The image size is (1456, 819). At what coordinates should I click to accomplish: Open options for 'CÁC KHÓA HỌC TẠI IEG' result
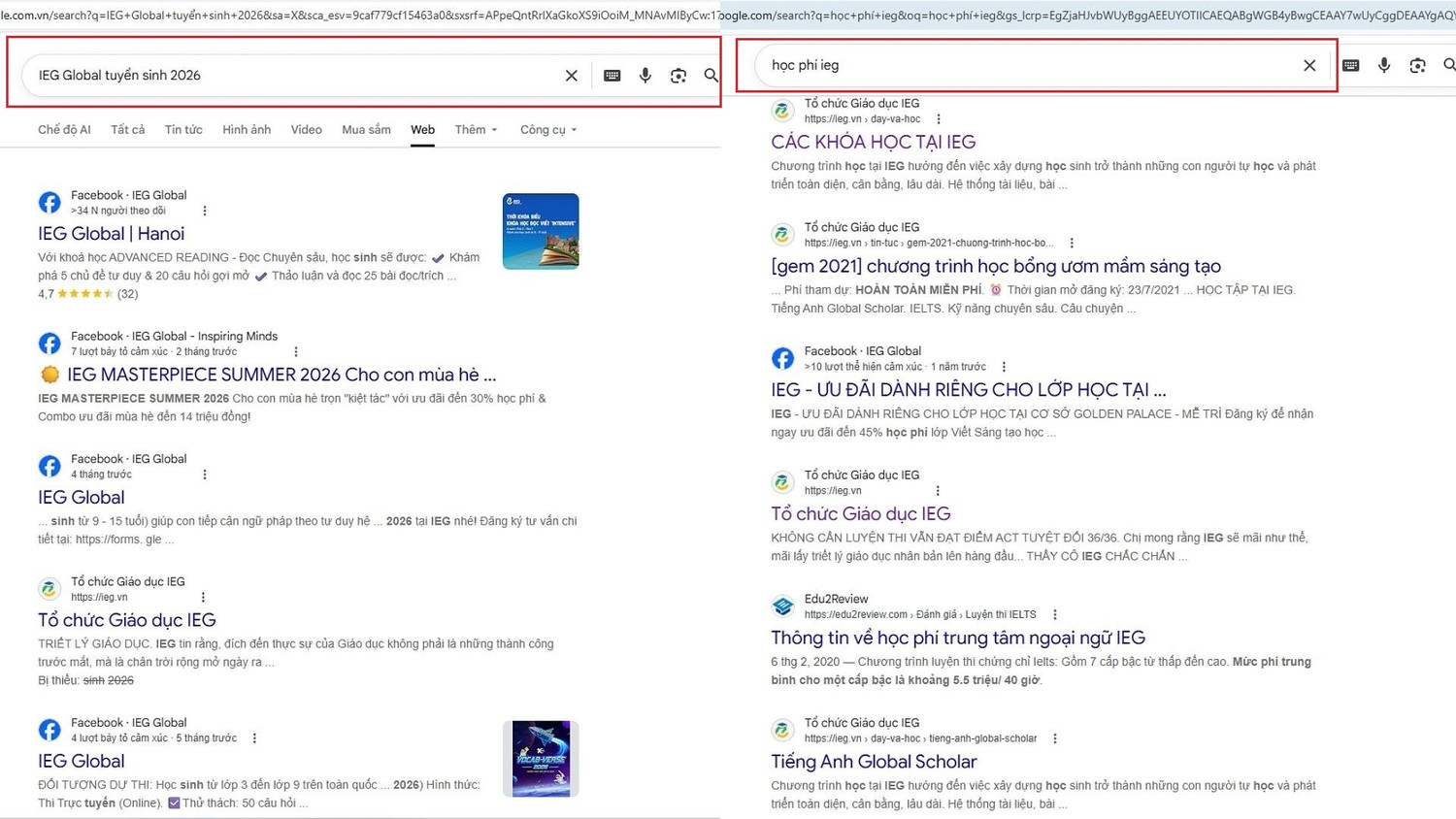pyautogui.click(x=939, y=119)
